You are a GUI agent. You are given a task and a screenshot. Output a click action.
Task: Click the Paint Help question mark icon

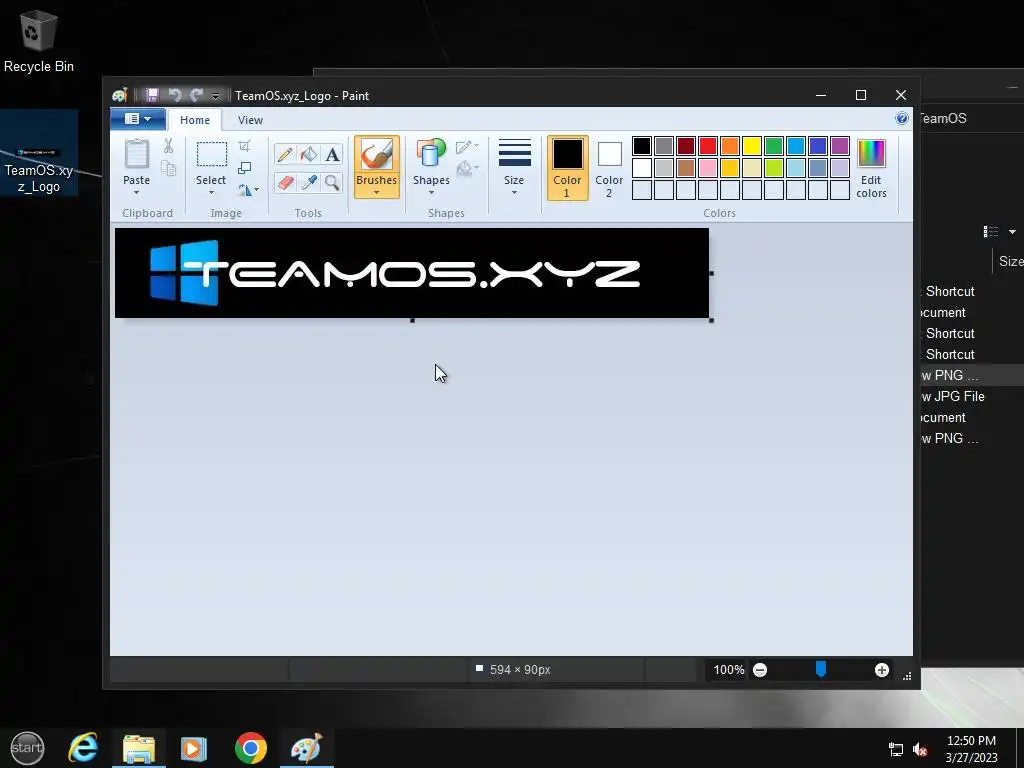(902, 118)
